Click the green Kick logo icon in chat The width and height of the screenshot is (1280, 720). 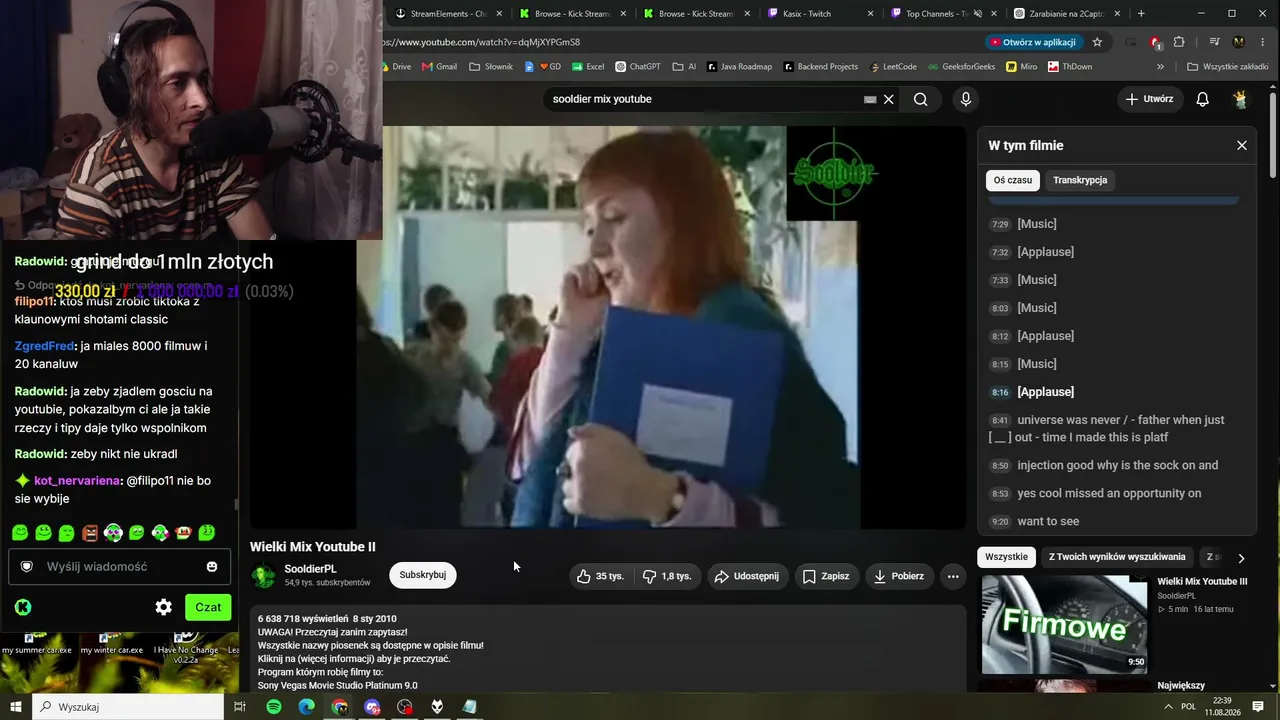[x=23, y=607]
